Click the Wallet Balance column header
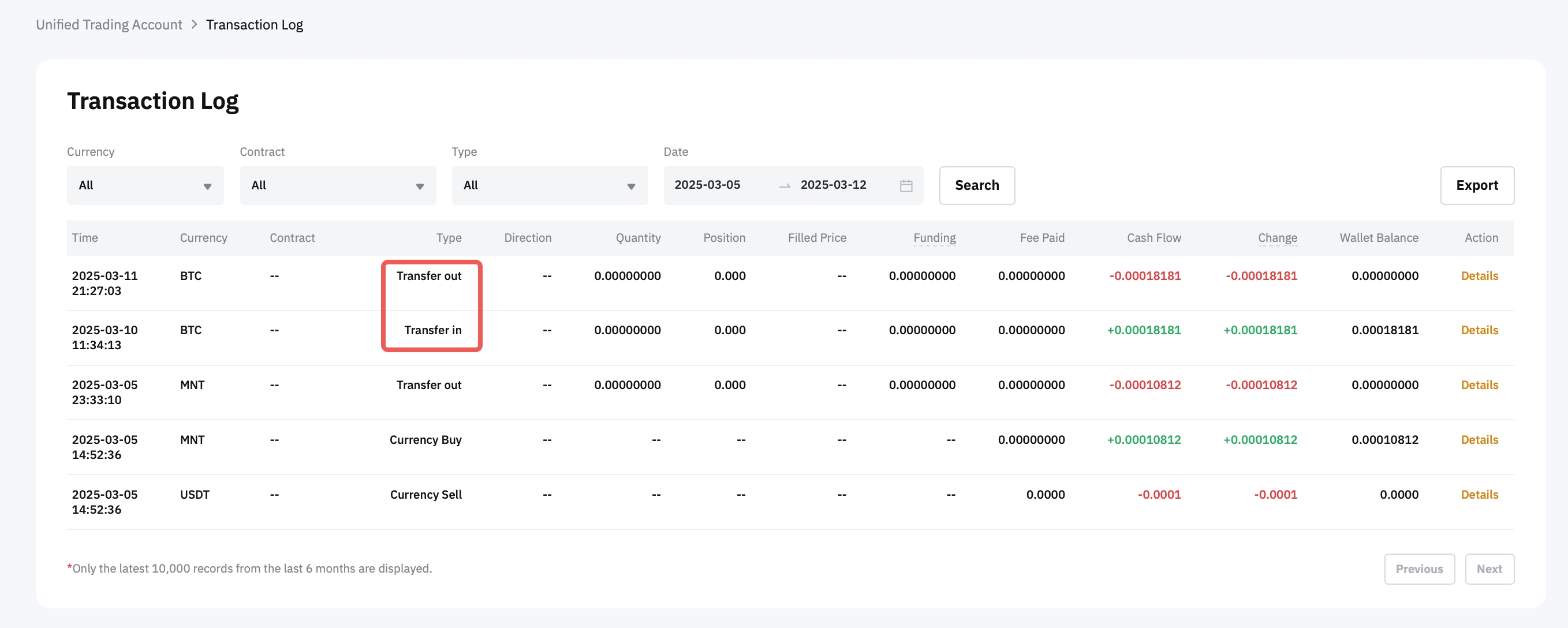The width and height of the screenshot is (1568, 628). pyautogui.click(x=1378, y=238)
